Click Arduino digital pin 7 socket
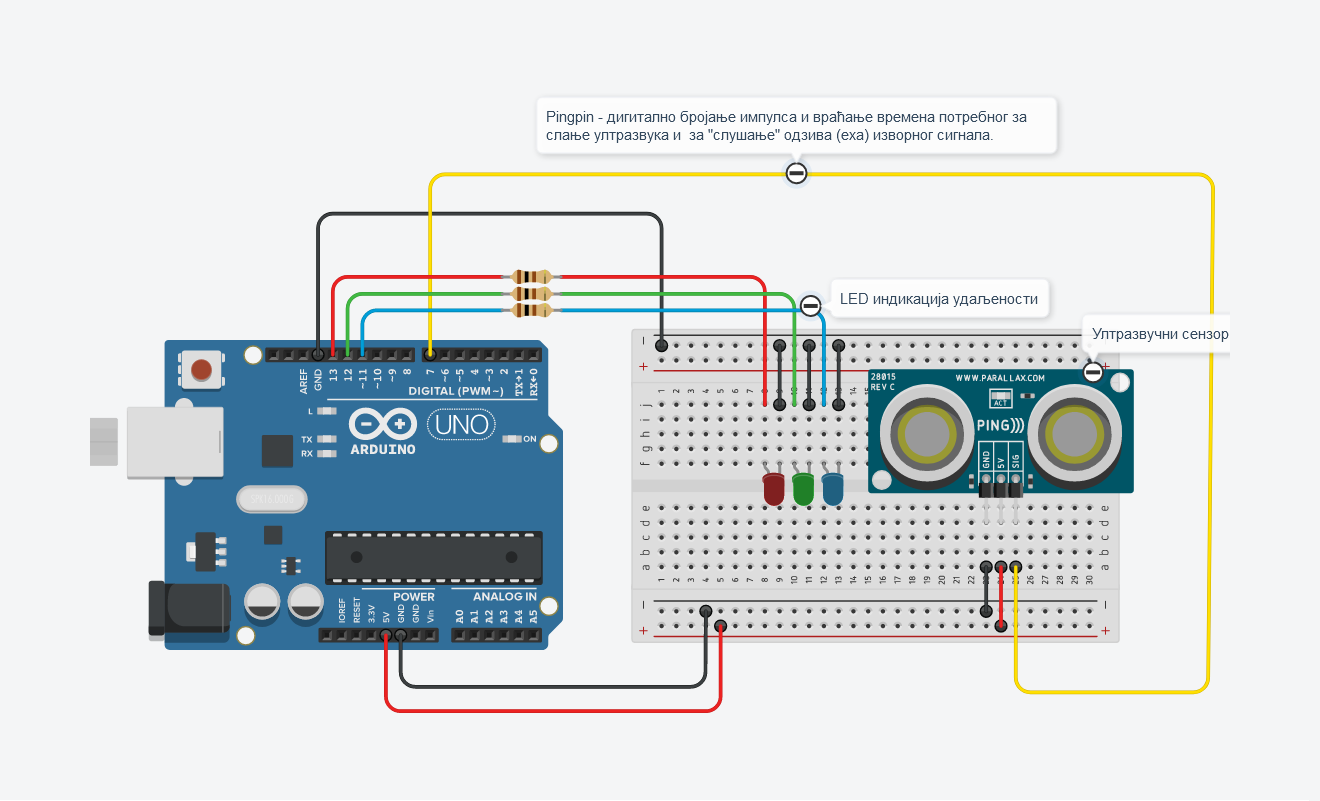 pos(430,354)
